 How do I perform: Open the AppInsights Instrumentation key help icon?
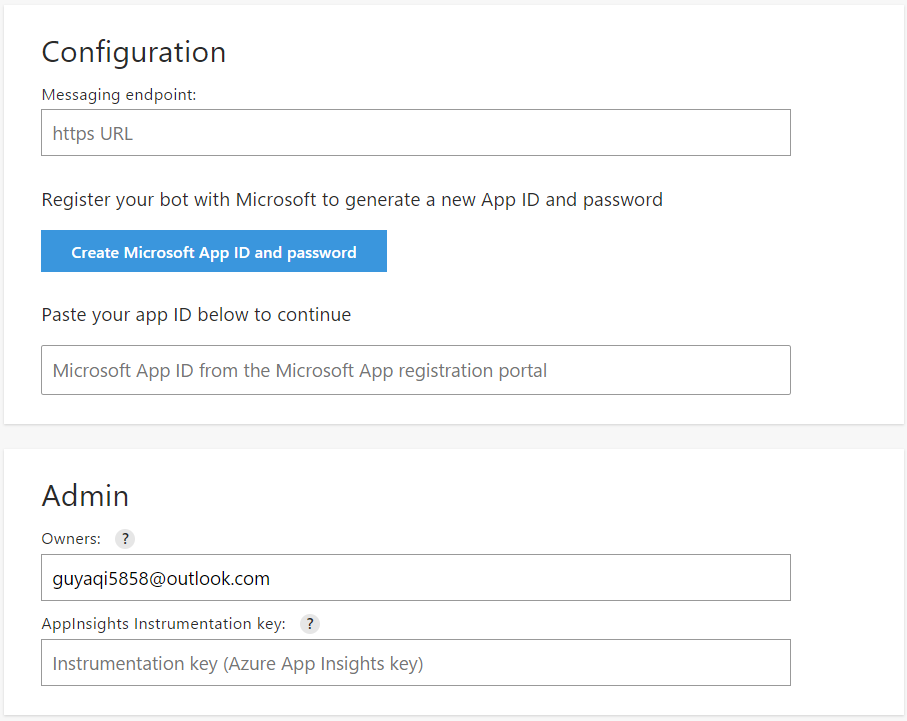[x=310, y=624]
